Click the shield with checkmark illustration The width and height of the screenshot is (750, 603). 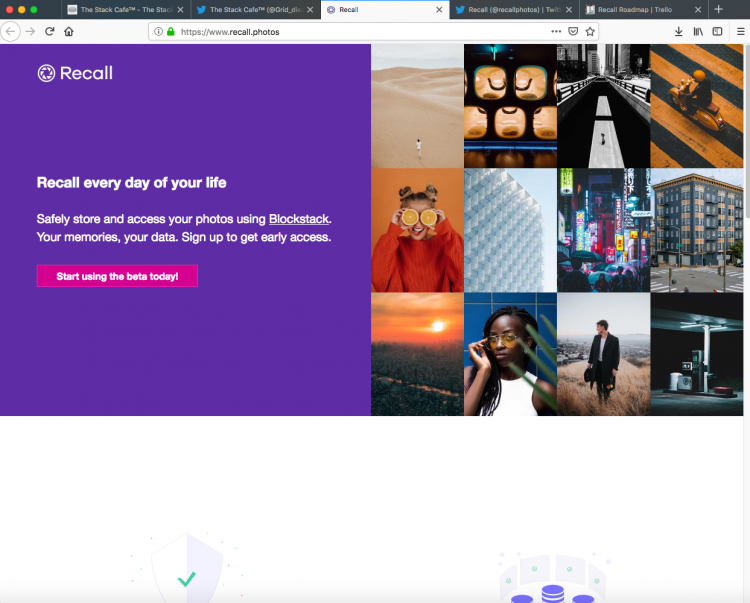187,568
